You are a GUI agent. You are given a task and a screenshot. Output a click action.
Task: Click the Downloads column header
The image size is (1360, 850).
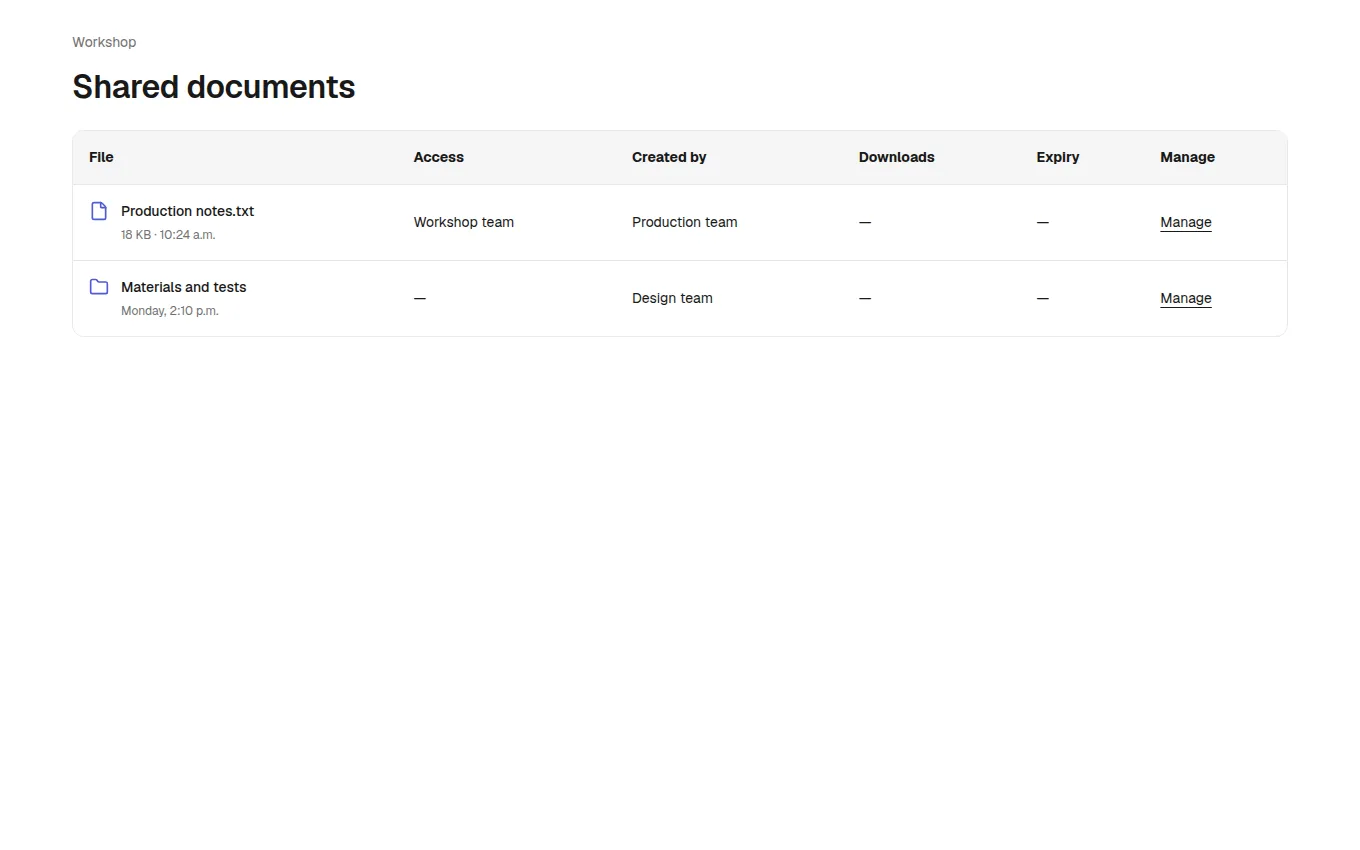[897, 157]
